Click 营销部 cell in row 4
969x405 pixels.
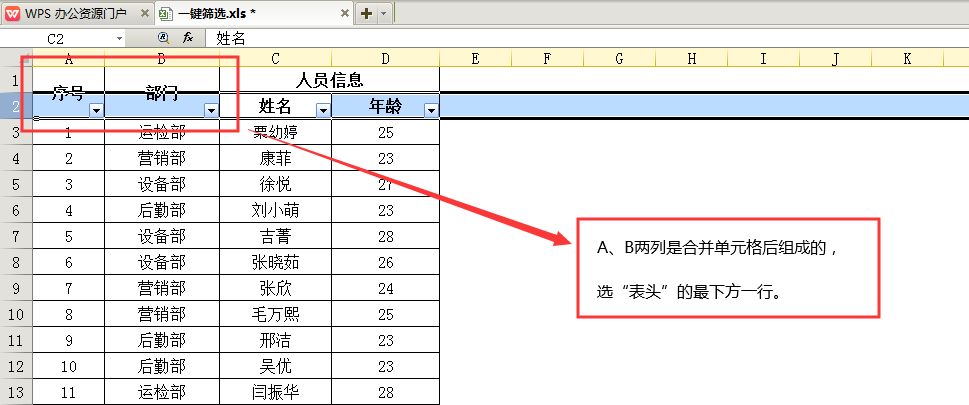tap(162, 158)
